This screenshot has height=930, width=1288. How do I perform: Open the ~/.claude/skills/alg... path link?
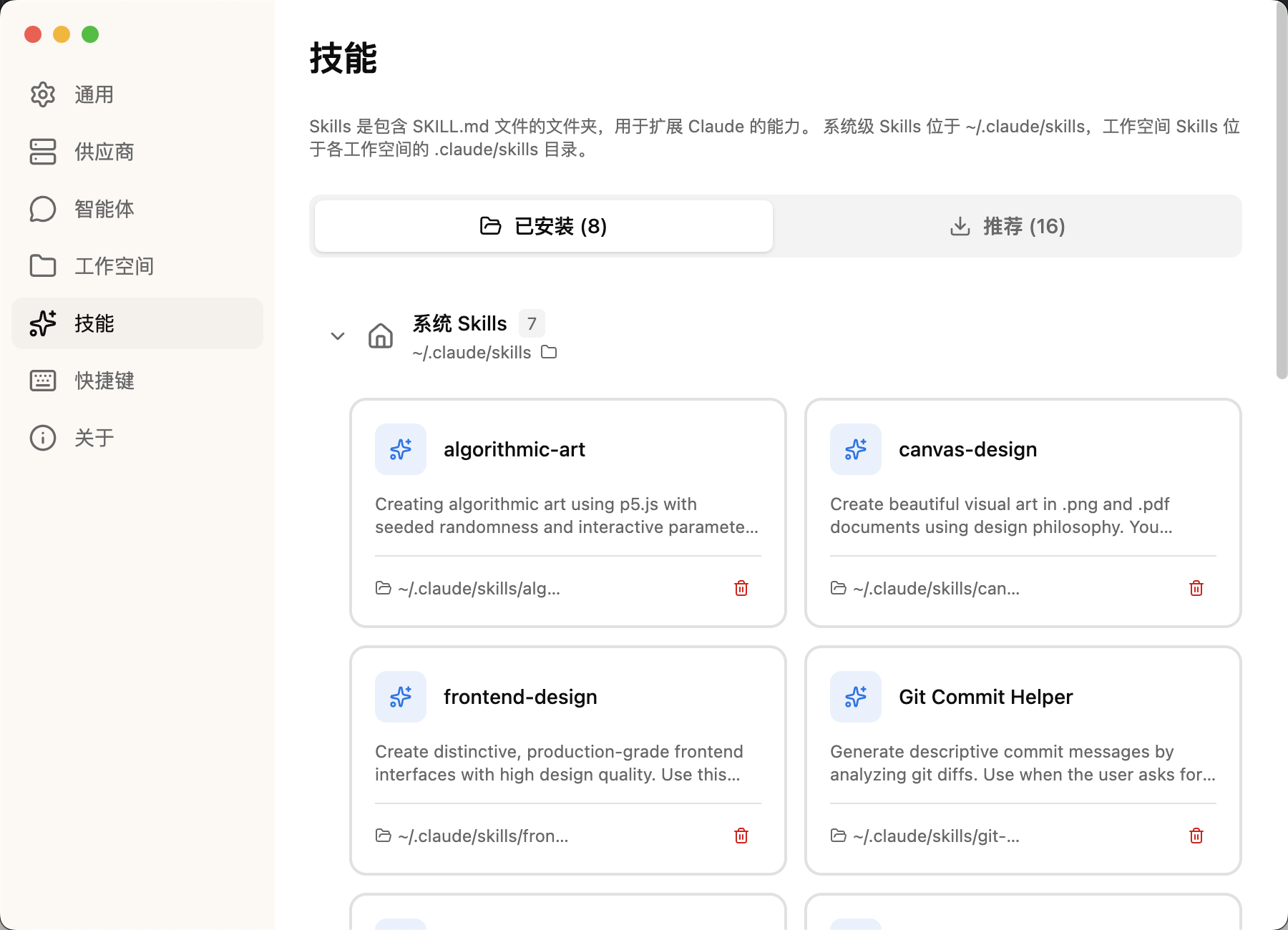[478, 588]
